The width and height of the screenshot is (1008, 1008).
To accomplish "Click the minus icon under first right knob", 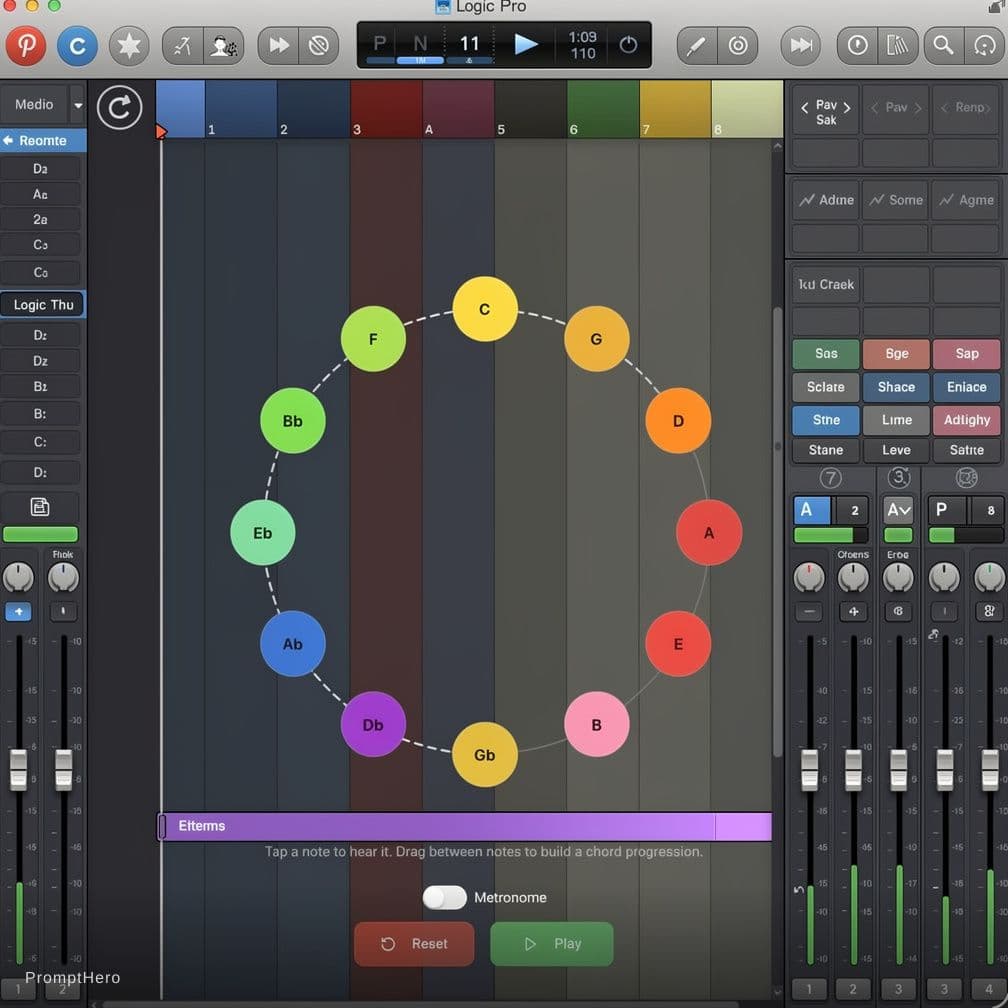I will [x=809, y=611].
